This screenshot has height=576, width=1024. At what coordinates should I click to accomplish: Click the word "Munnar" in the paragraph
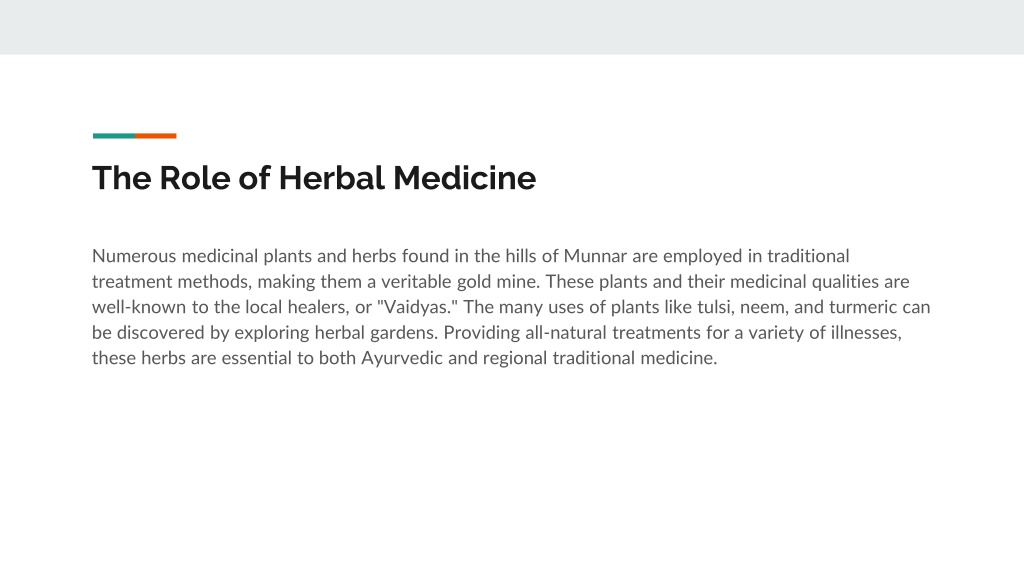click(595, 256)
